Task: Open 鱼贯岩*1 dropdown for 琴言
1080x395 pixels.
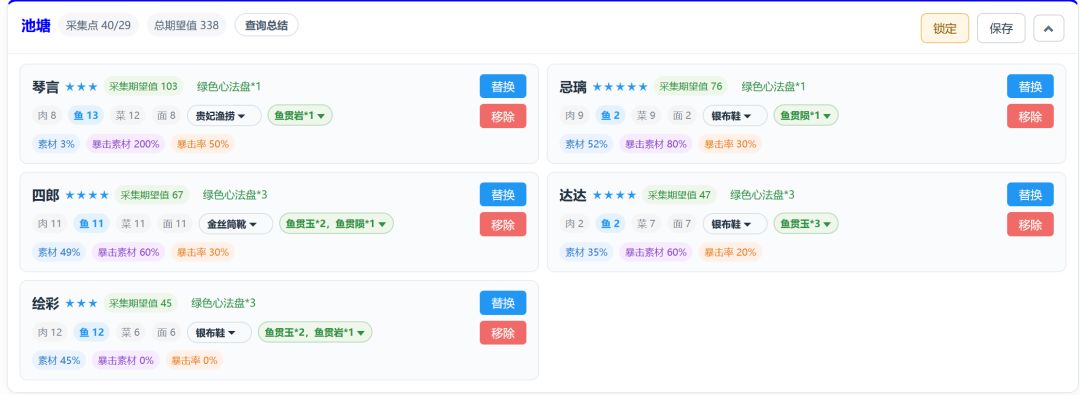Action: [300, 116]
